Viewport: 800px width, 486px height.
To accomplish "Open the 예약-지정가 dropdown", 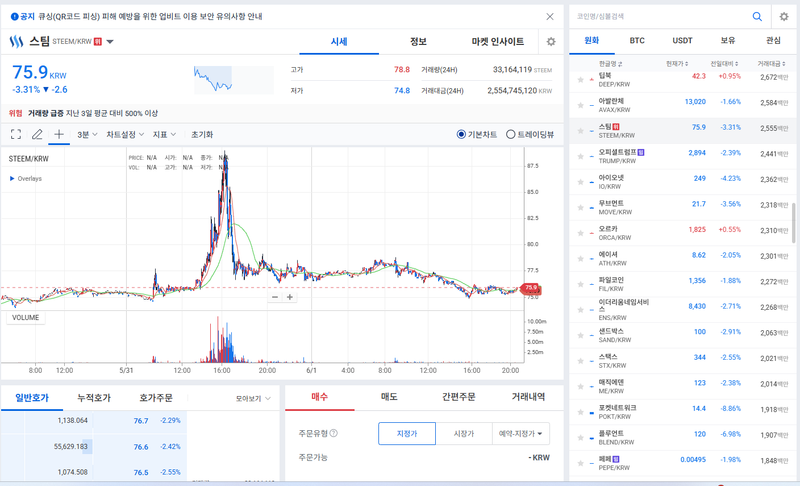I will 520,433.
